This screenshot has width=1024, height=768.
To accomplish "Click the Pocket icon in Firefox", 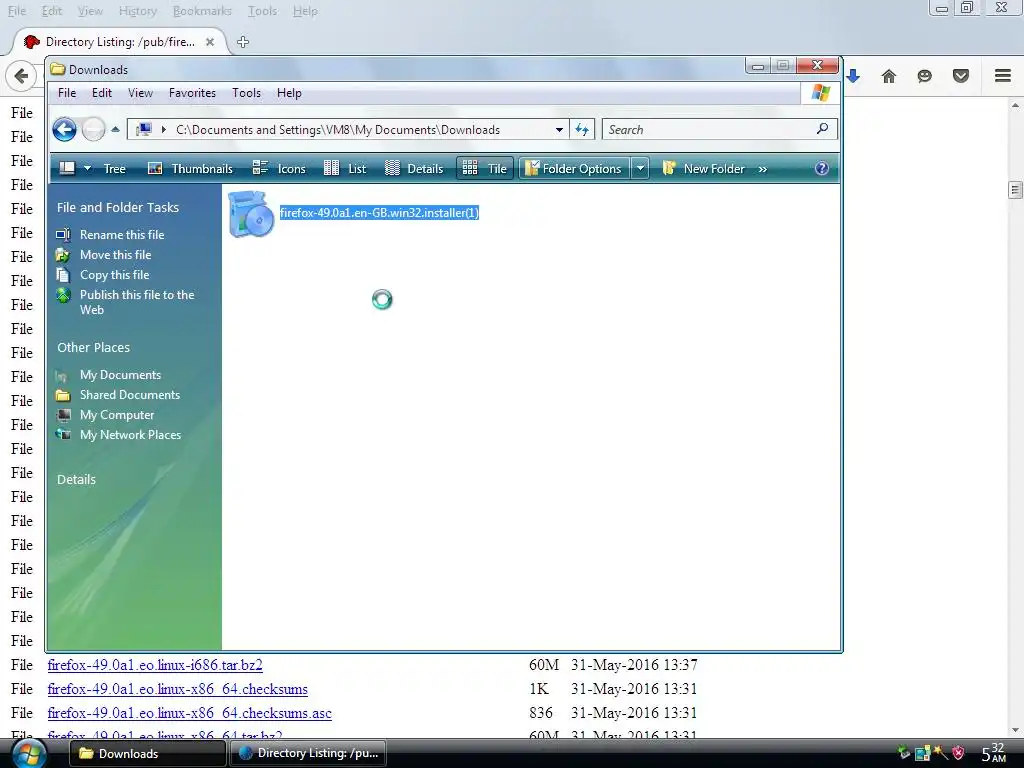I will (x=961, y=76).
